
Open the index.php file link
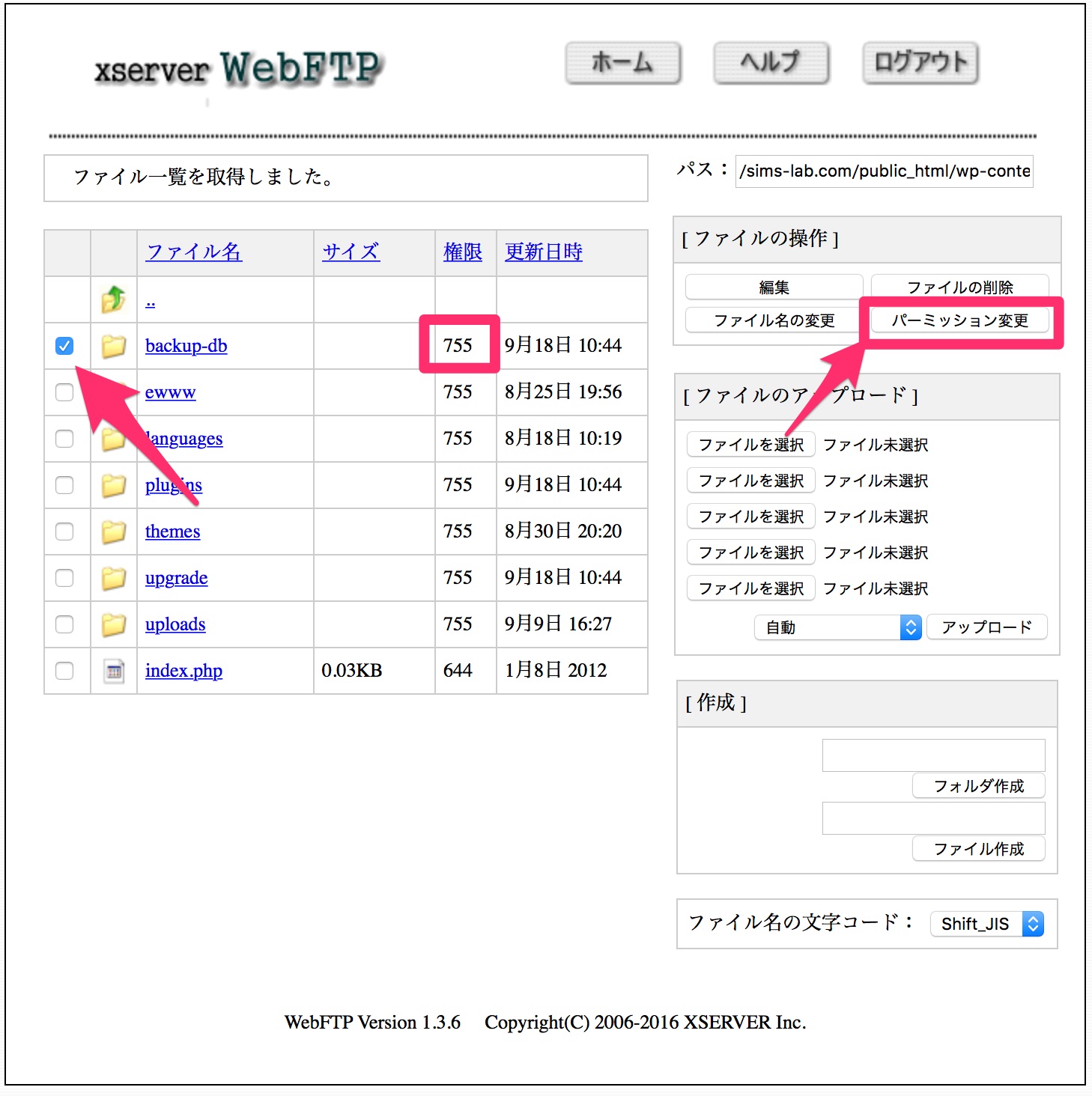tap(184, 671)
